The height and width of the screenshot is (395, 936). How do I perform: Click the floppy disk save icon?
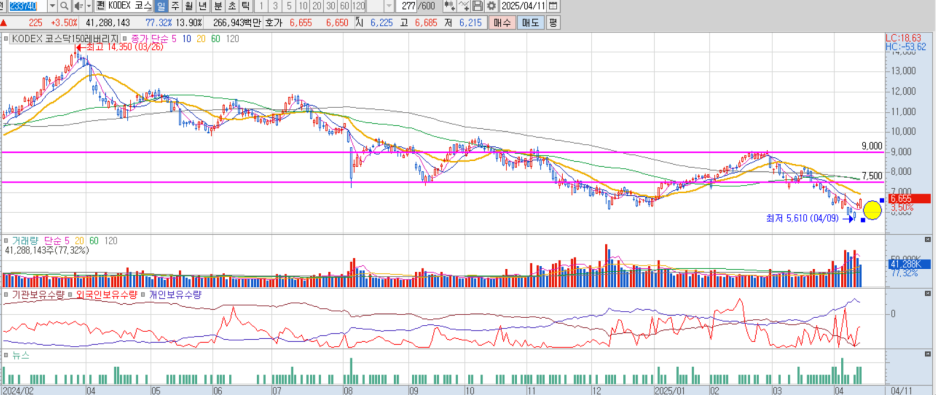click(x=477, y=7)
